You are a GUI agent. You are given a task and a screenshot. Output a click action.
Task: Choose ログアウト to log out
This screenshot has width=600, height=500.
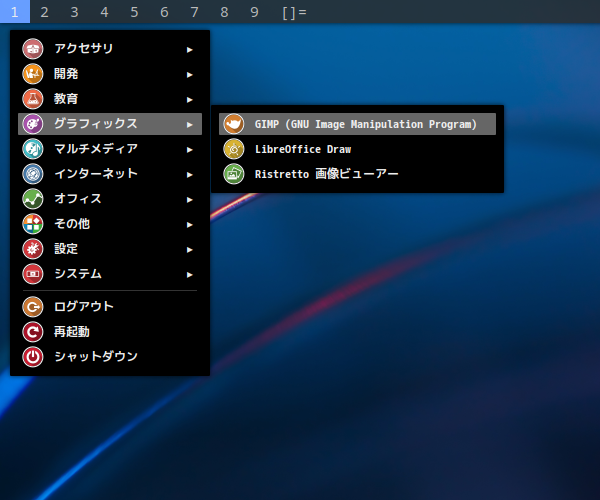click(110, 307)
